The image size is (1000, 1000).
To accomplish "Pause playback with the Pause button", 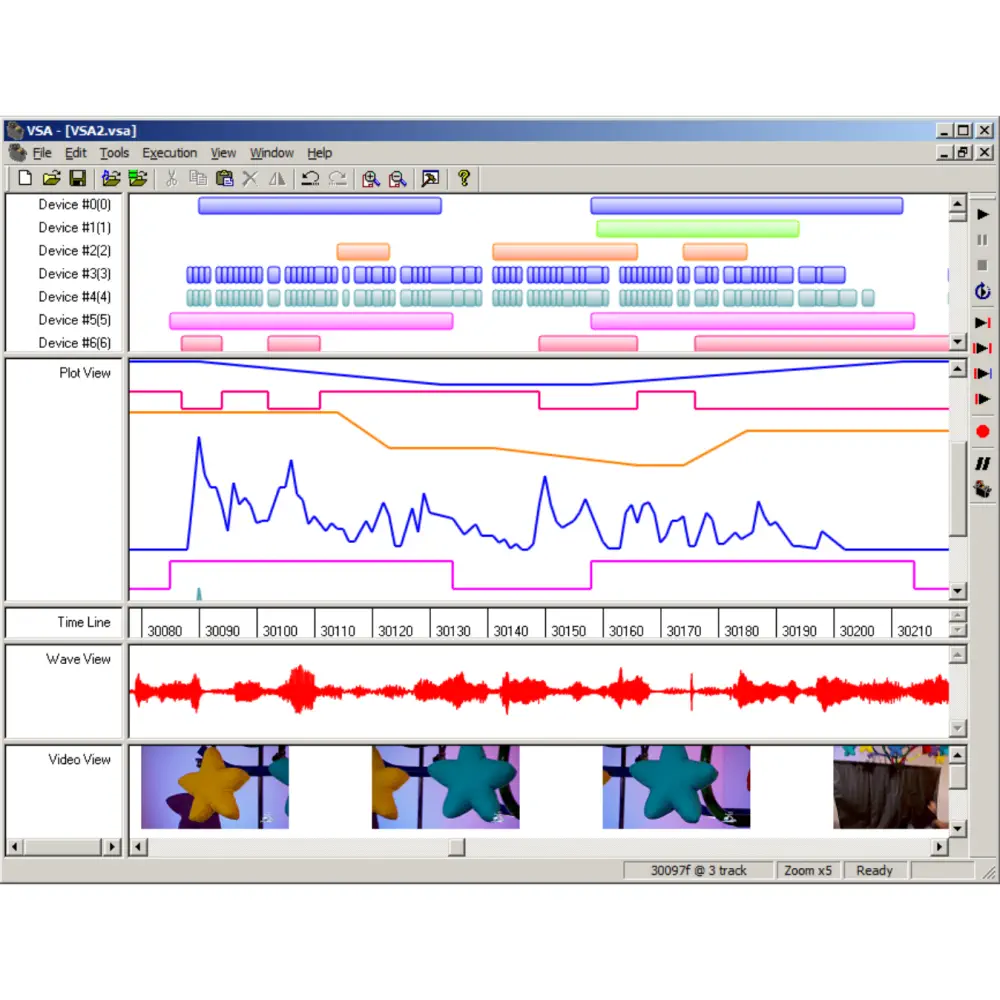I will 982,239.
